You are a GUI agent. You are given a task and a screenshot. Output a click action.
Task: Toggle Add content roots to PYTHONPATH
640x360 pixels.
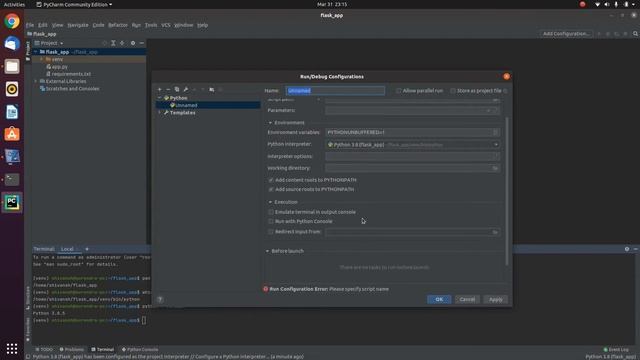(x=271, y=180)
